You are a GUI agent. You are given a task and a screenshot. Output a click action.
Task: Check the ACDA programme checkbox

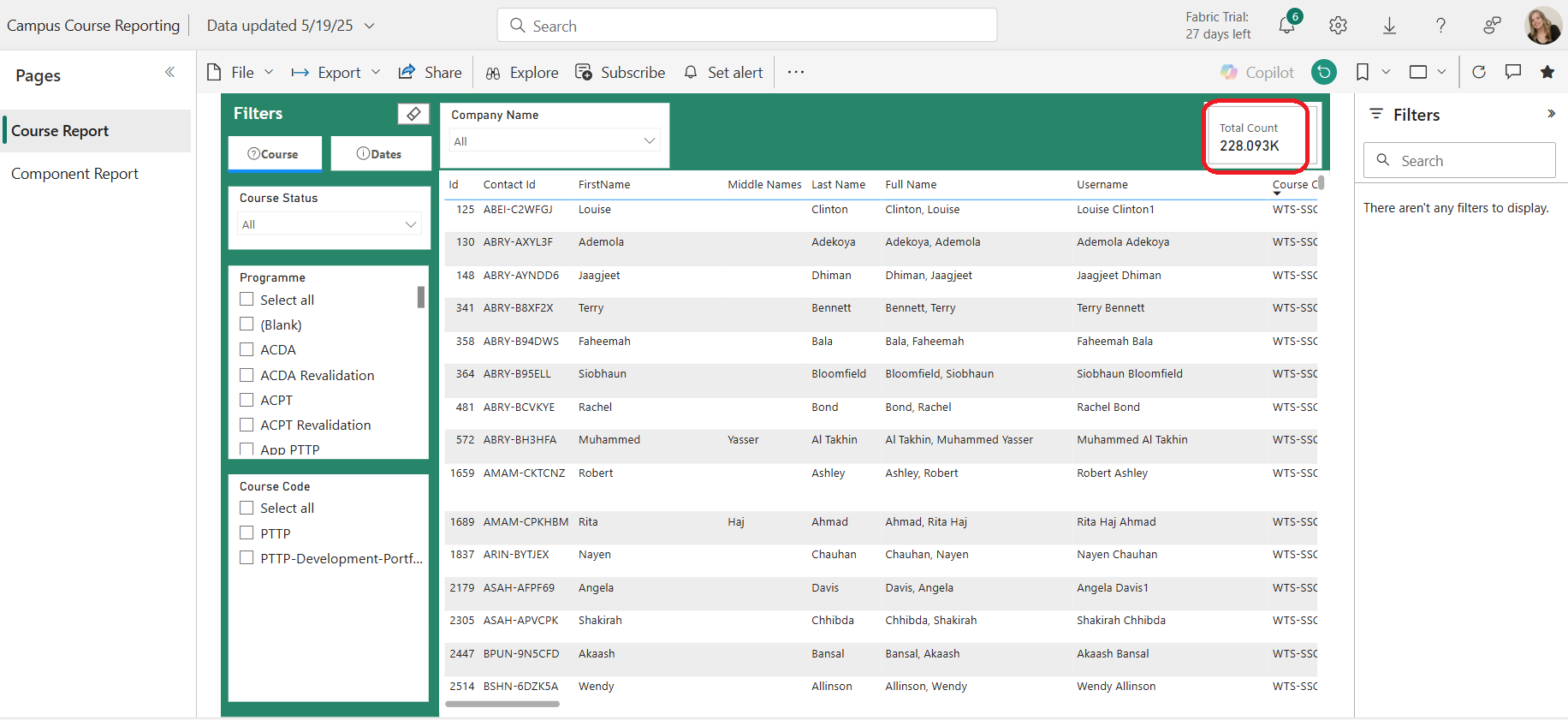pyautogui.click(x=247, y=349)
